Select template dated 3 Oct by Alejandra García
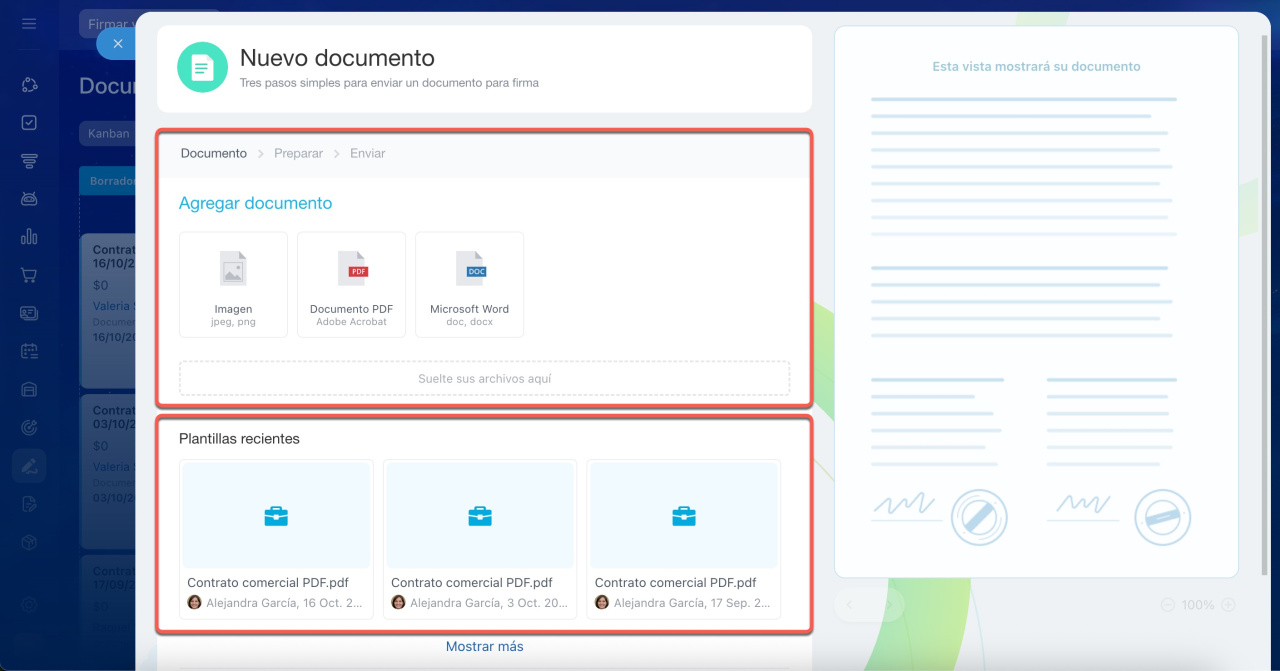 pyautogui.click(x=480, y=540)
